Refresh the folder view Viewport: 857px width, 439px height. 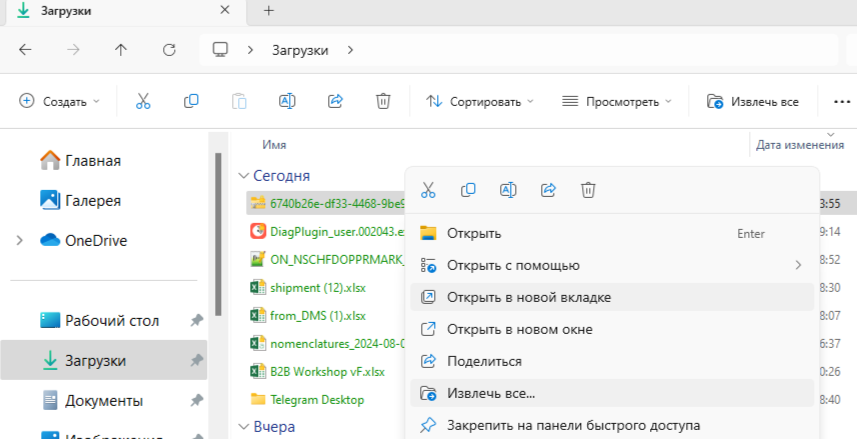(x=169, y=50)
